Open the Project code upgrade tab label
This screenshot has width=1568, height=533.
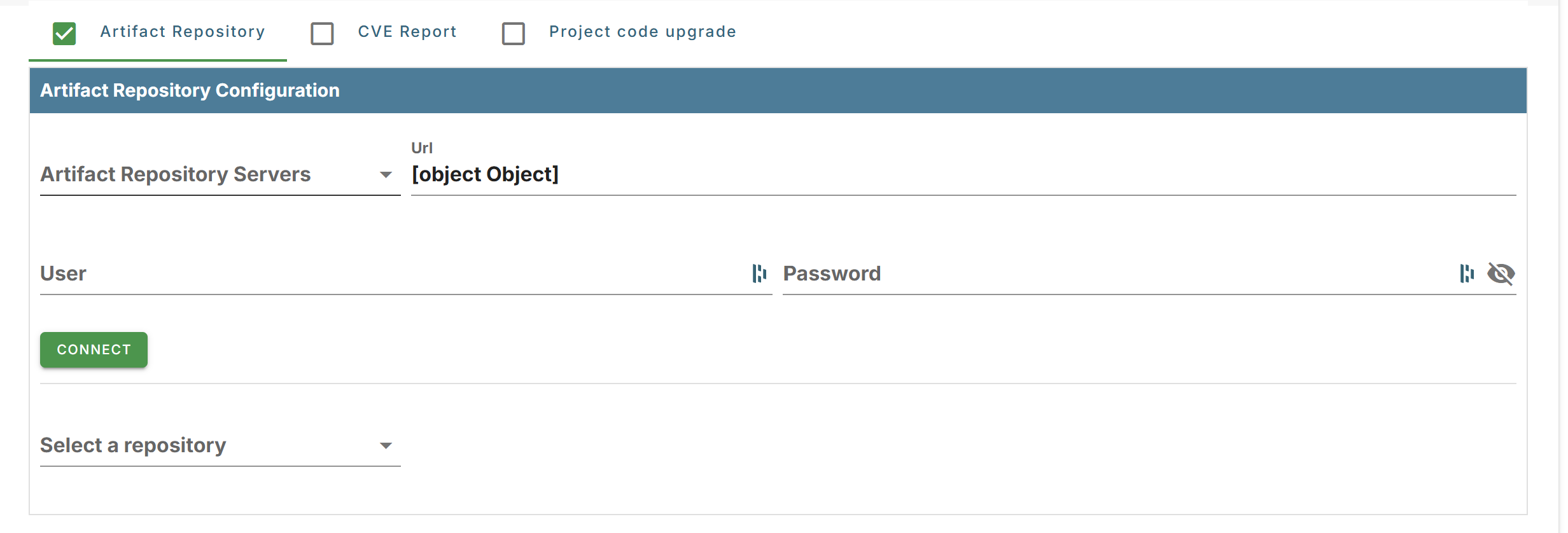click(x=642, y=32)
